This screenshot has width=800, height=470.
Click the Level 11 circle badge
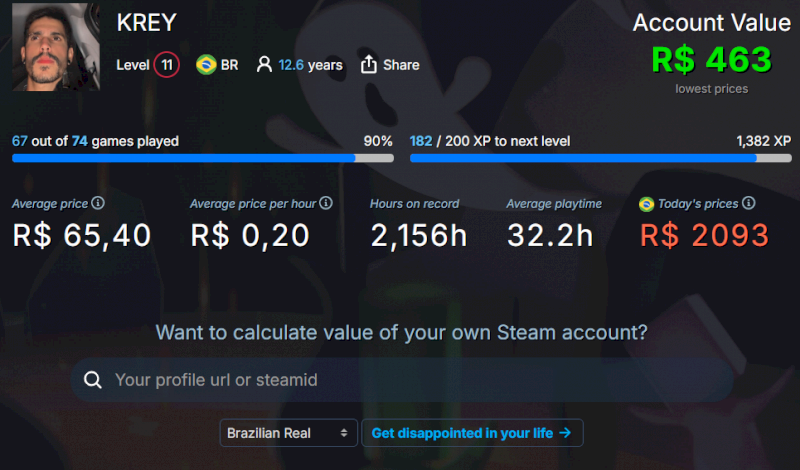[167, 65]
